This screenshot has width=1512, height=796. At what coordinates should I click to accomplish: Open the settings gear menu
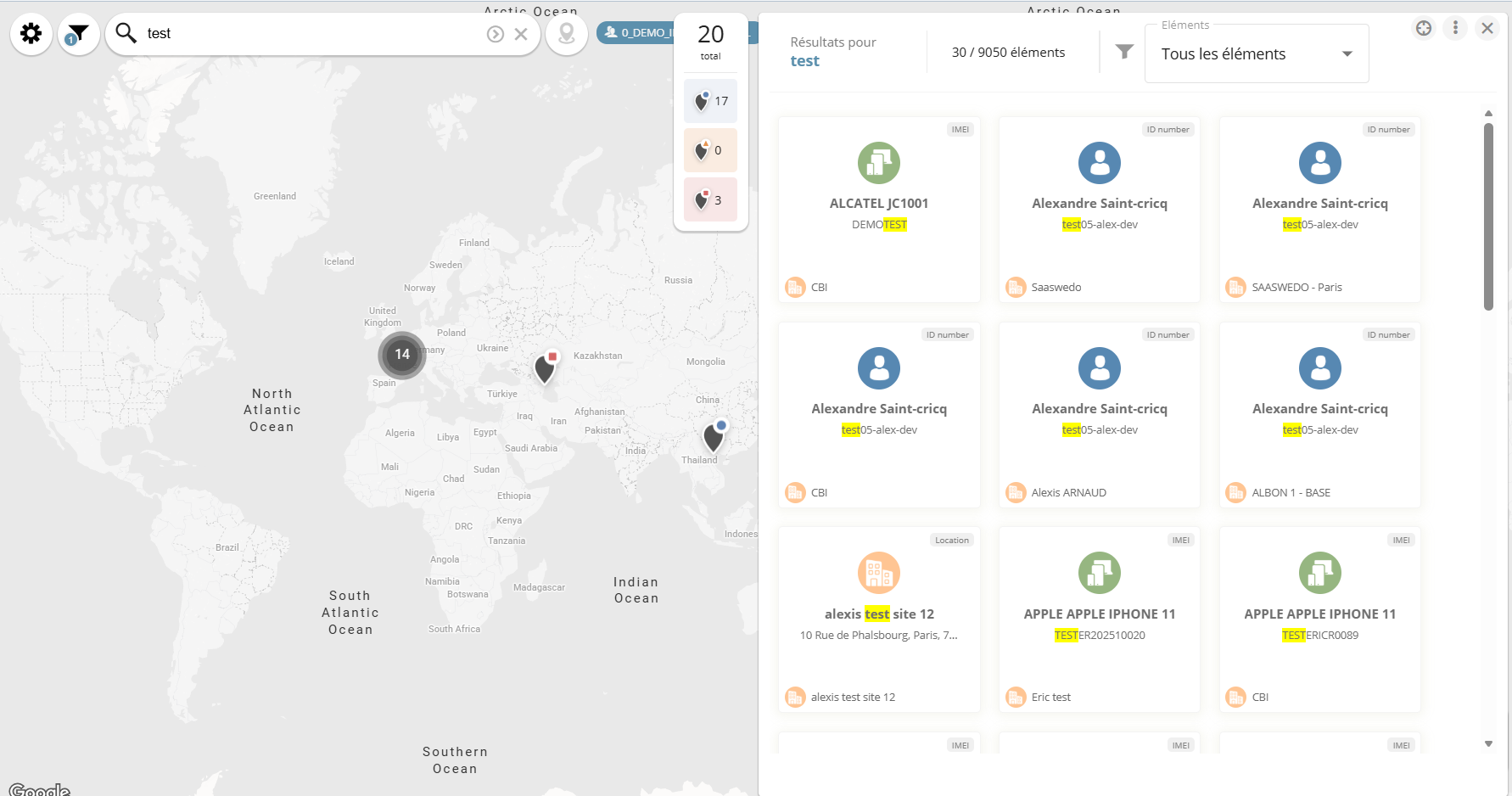tap(31, 34)
